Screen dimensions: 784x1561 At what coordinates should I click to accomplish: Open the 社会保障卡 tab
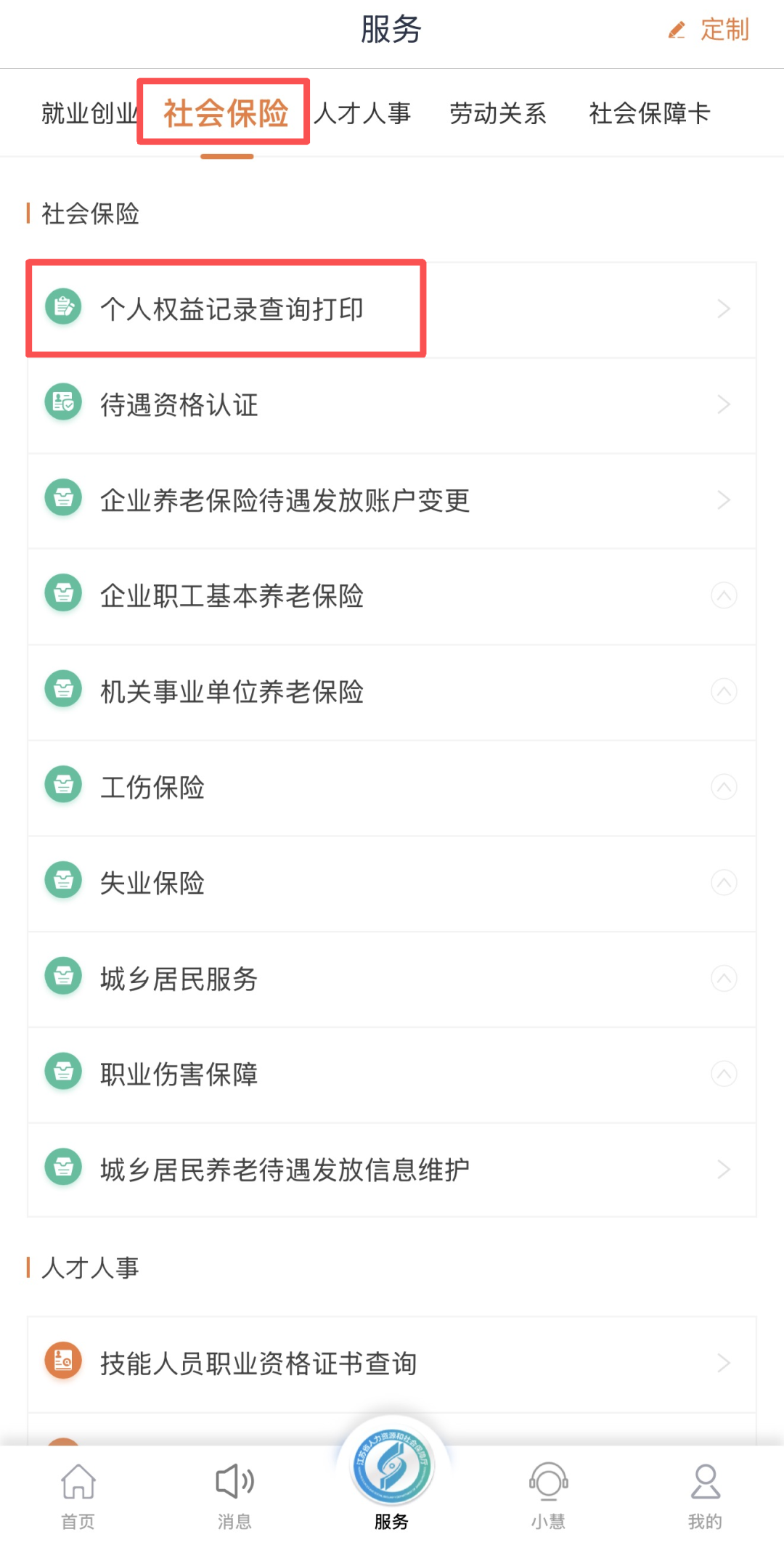coord(649,113)
